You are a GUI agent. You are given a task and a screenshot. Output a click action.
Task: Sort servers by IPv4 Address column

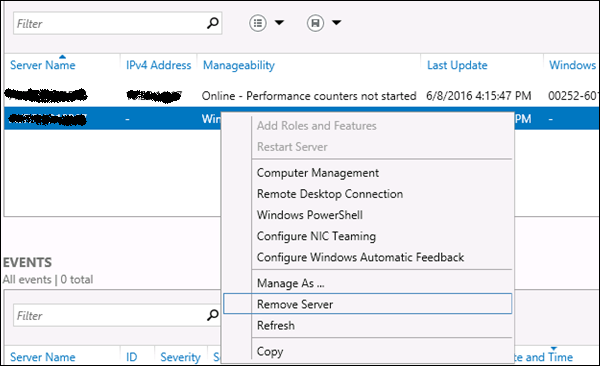158,65
